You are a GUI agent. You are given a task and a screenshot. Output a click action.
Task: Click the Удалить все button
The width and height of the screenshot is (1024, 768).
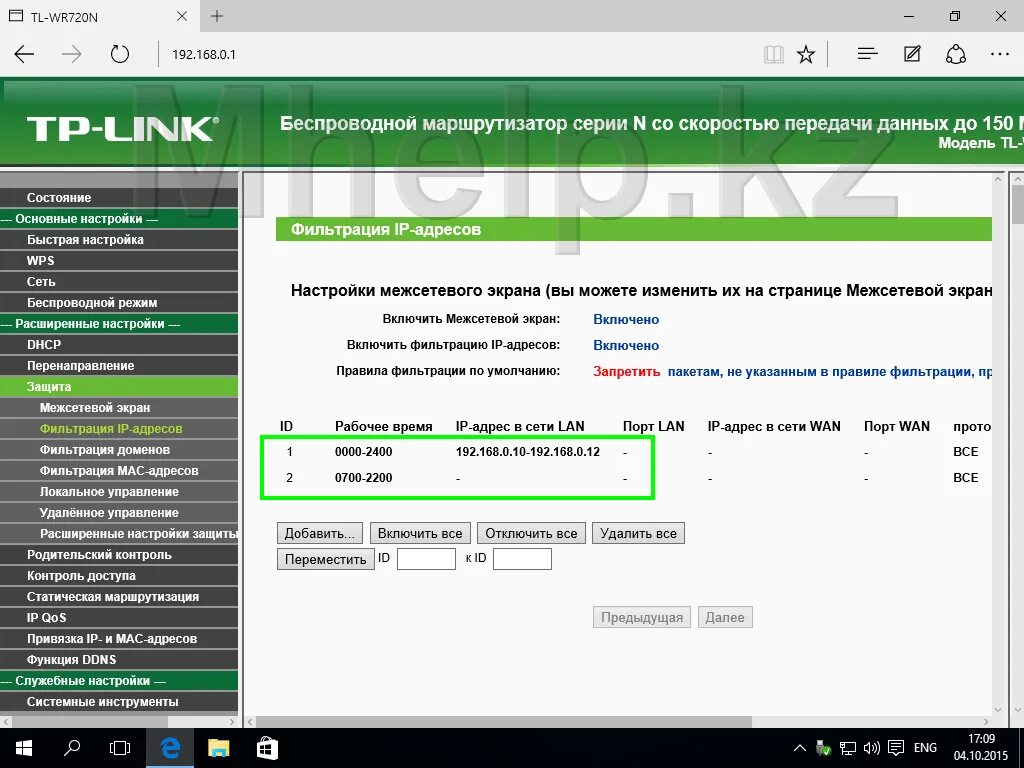pyautogui.click(x=638, y=533)
